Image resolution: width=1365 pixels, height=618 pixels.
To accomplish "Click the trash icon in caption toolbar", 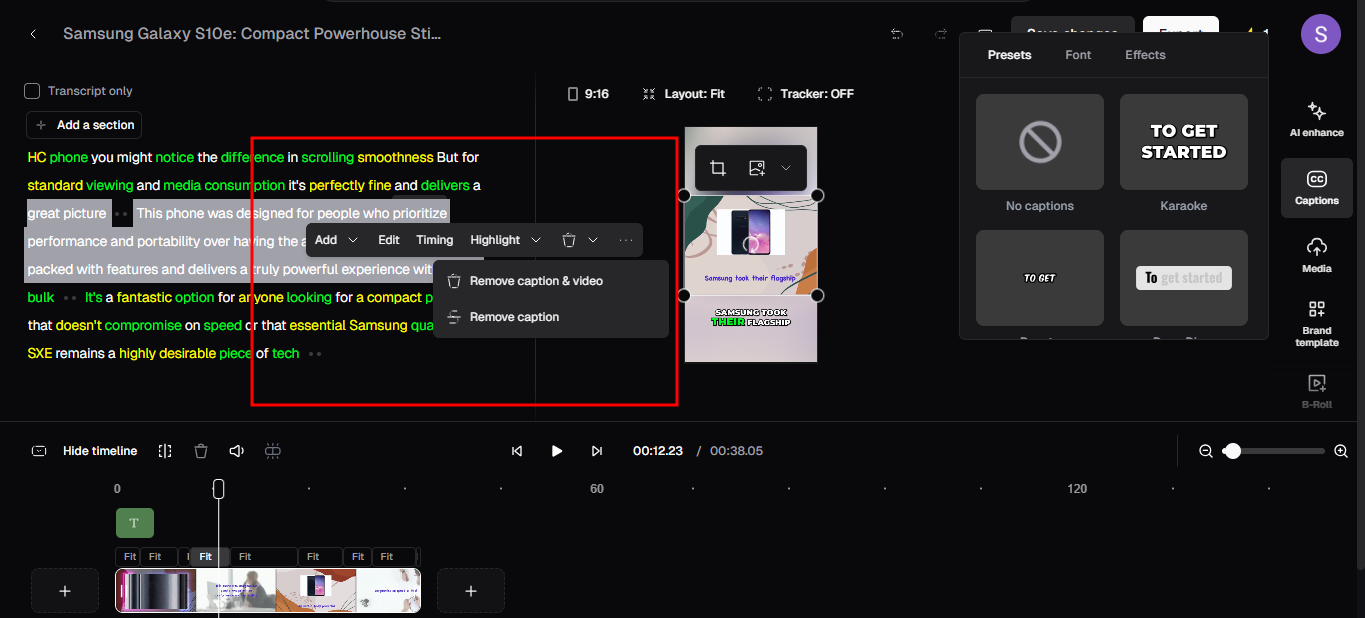I will 569,240.
